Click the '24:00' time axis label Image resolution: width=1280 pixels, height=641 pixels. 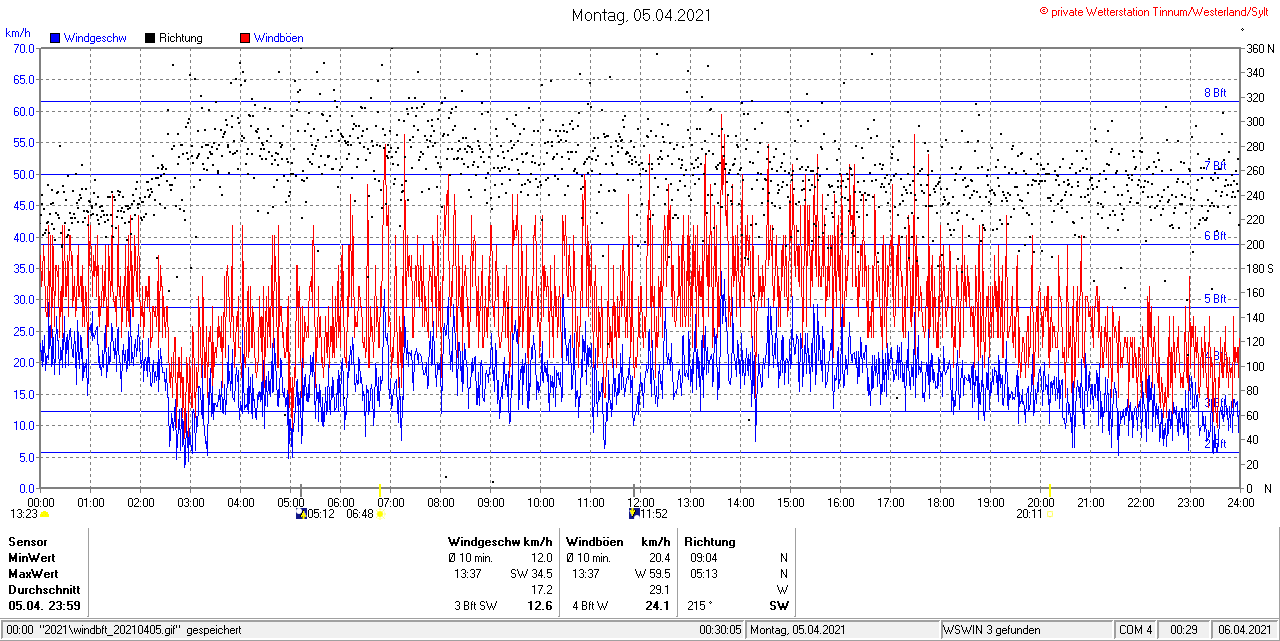(x=1241, y=502)
